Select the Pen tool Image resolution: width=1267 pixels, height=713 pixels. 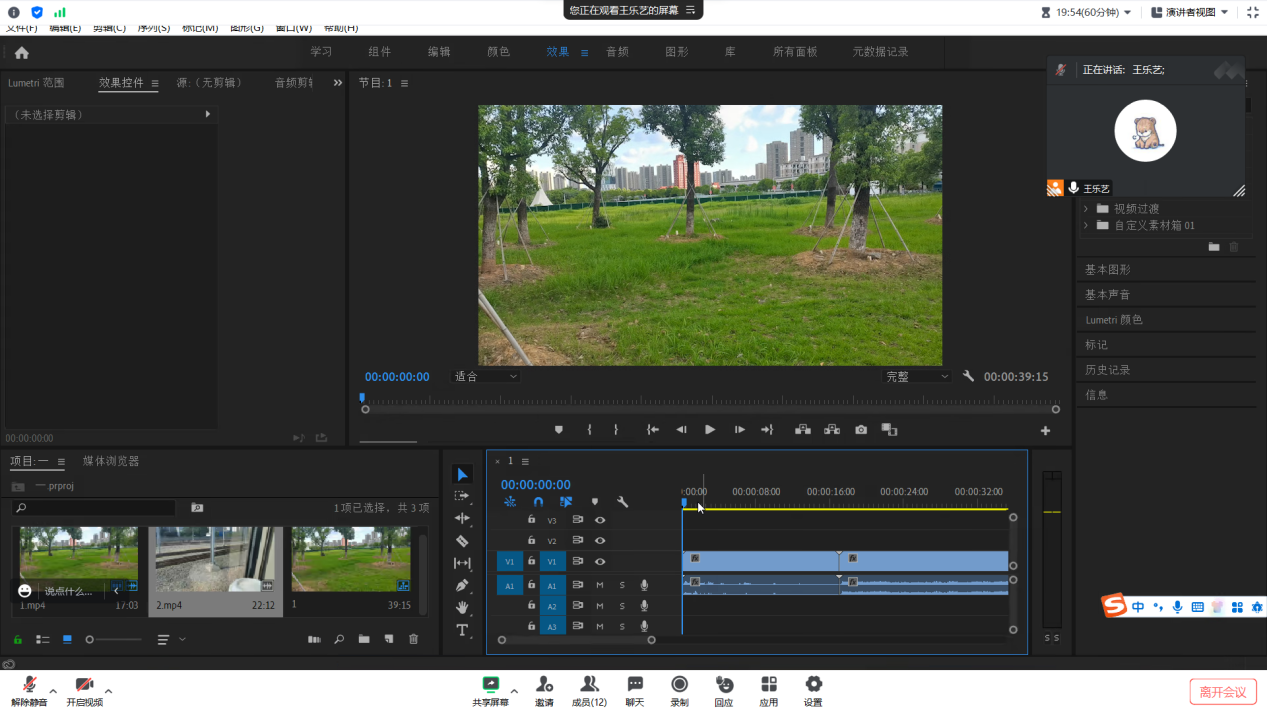pos(462,585)
